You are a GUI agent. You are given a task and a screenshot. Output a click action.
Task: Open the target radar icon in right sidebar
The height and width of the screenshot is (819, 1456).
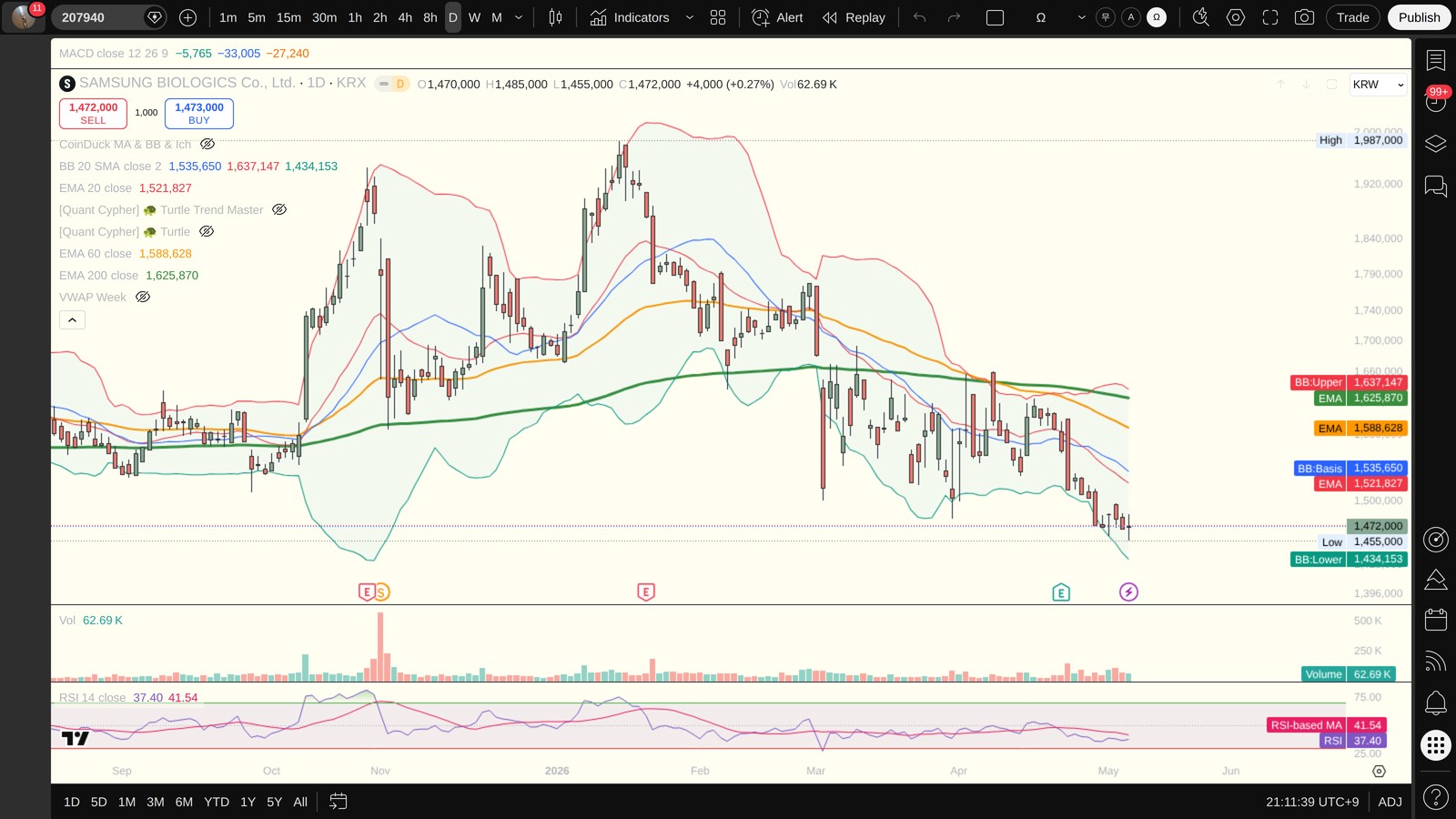point(1435,540)
